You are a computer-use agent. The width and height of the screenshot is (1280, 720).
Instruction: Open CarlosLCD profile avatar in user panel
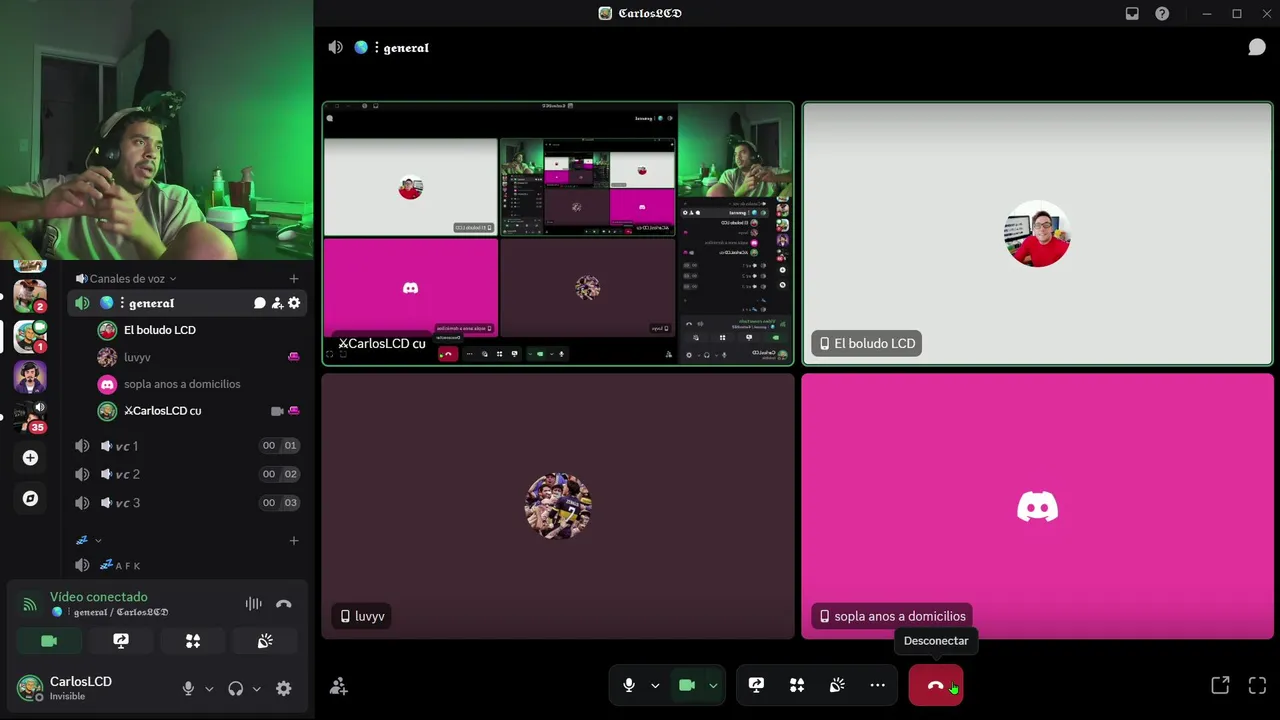pos(30,688)
